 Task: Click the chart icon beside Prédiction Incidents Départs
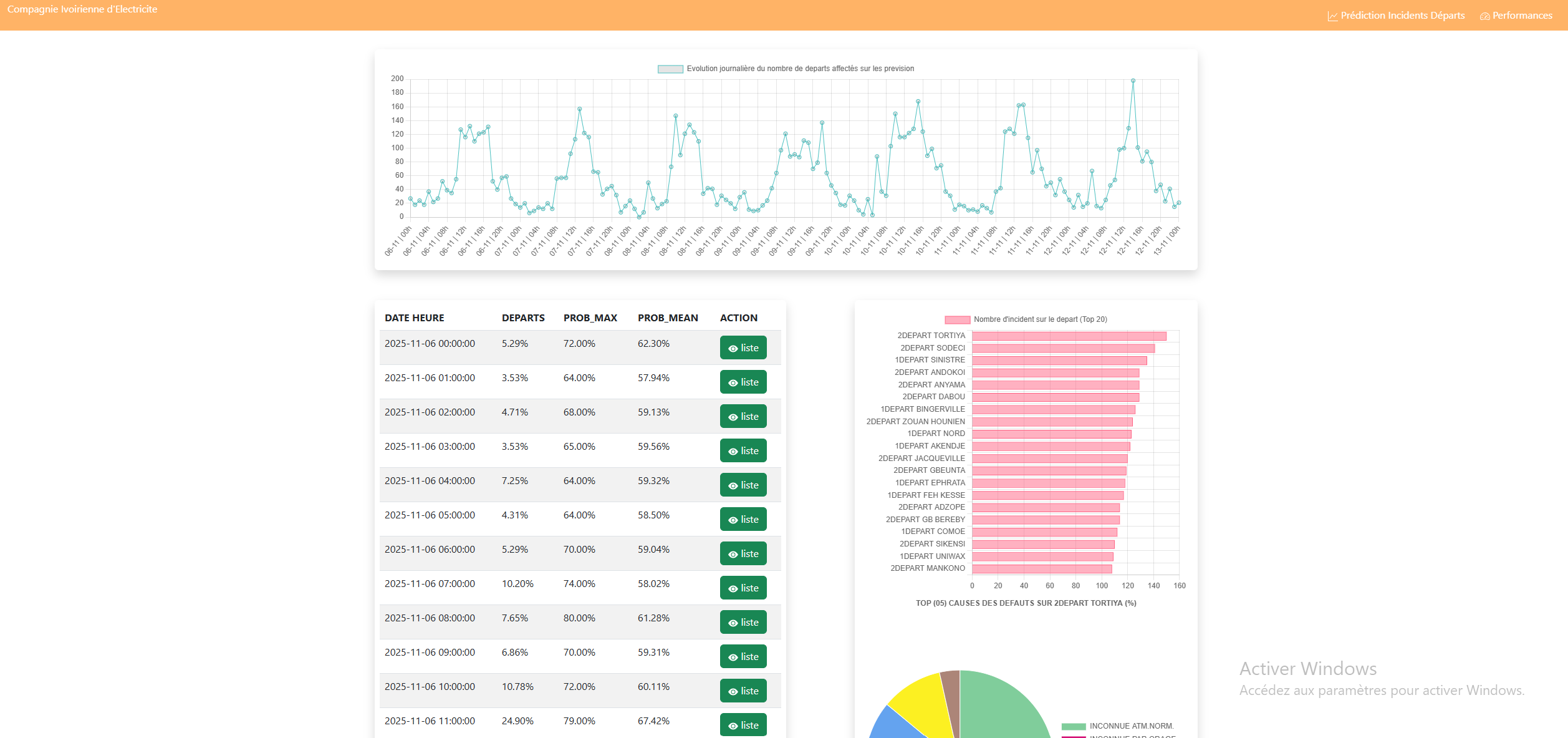(x=1332, y=16)
